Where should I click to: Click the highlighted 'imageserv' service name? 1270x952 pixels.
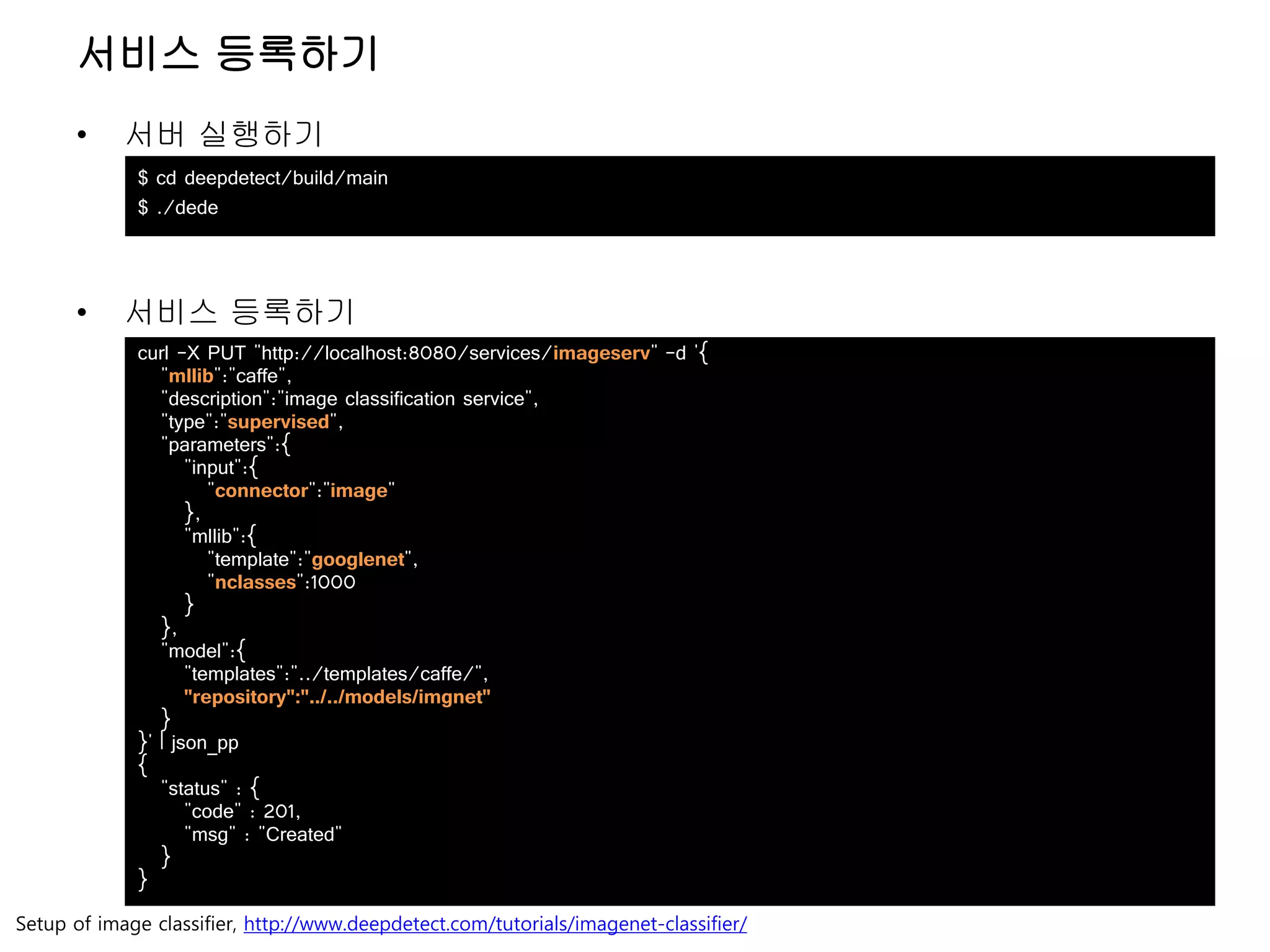coord(602,353)
